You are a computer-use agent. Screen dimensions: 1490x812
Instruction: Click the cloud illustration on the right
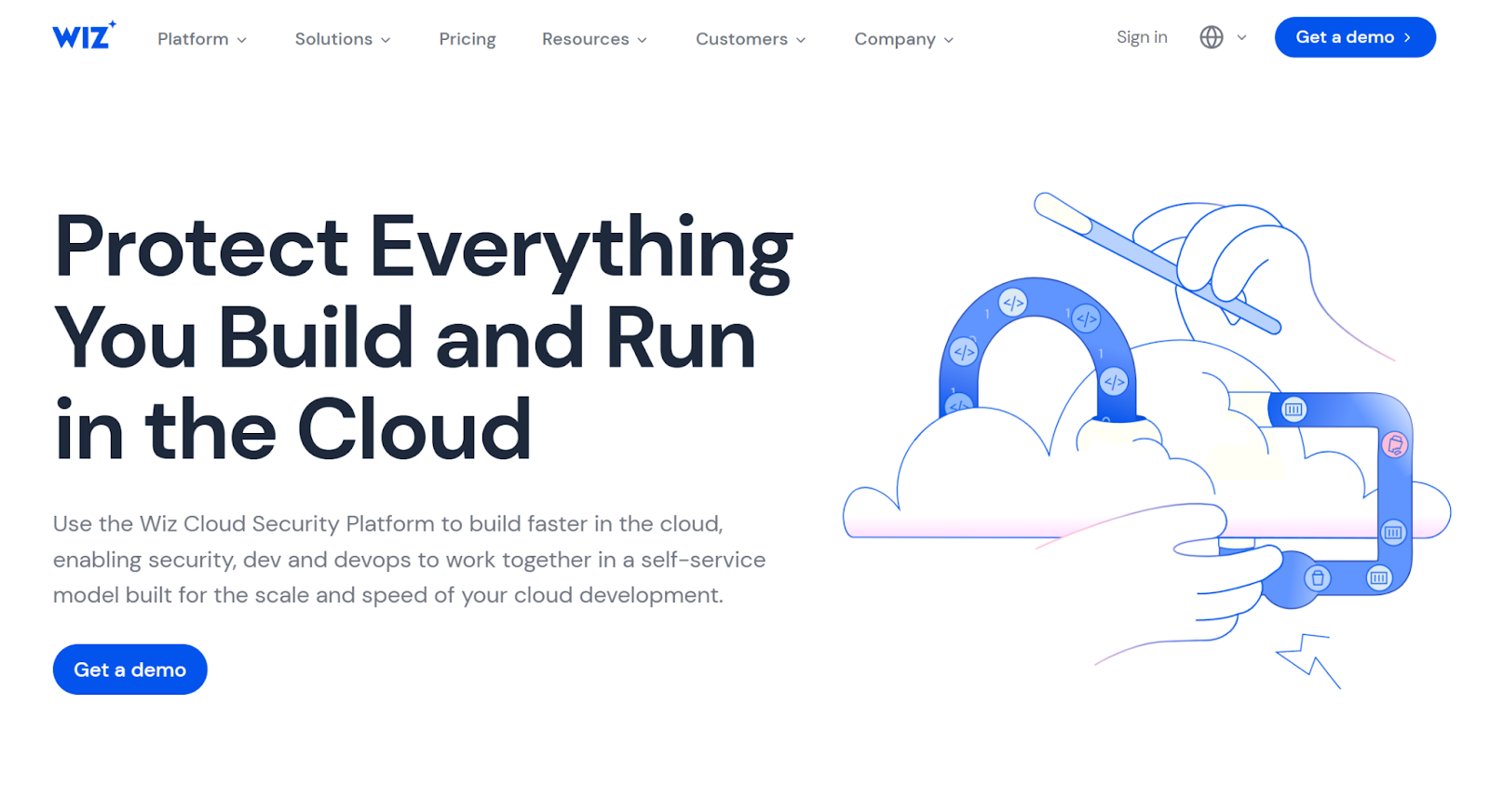pyautogui.click(x=1146, y=440)
